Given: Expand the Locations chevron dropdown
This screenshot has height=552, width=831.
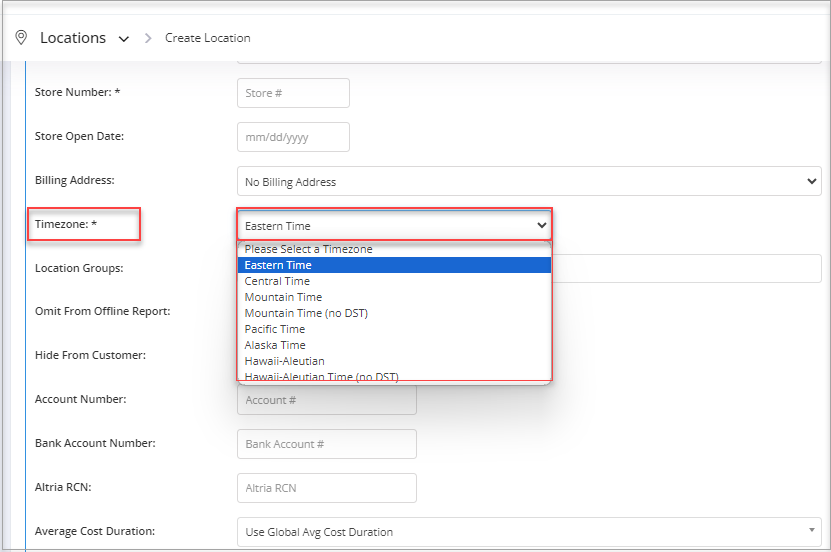Looking at the screenshot, I should tap(123, 39).
